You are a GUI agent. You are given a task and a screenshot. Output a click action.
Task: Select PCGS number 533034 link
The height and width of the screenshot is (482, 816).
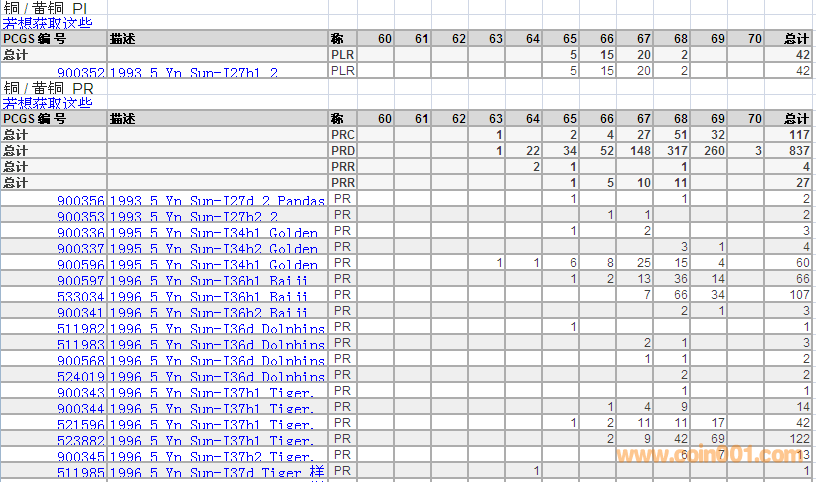[x=80, y=296]
